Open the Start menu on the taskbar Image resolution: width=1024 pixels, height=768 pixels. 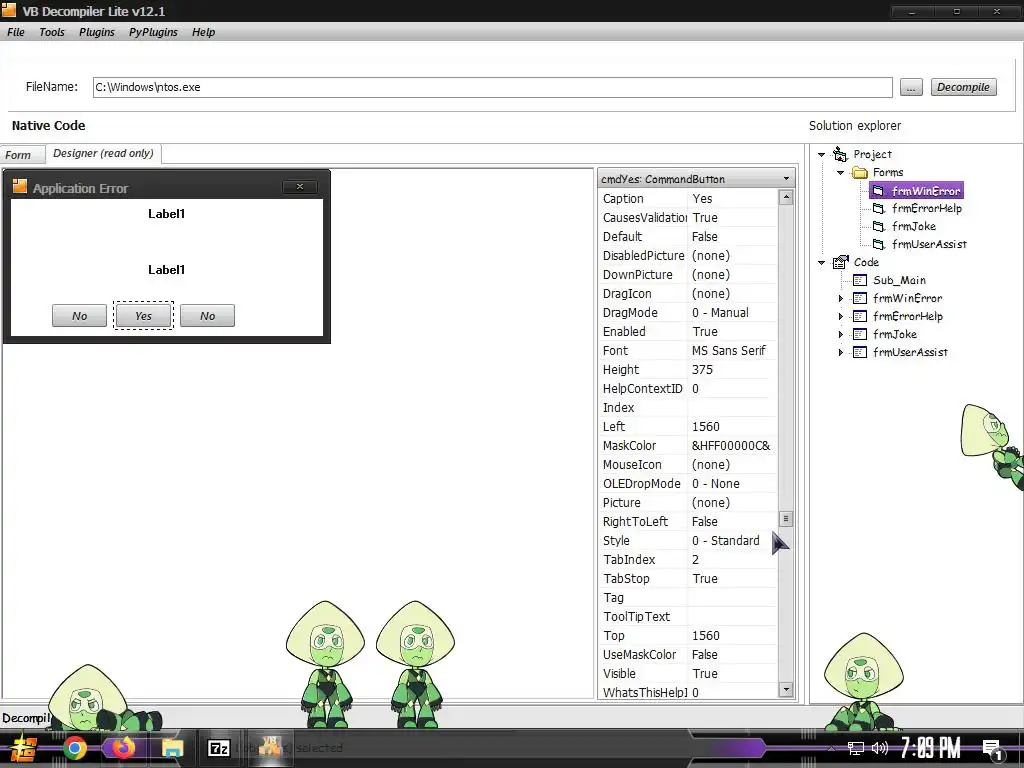[24, 748]
